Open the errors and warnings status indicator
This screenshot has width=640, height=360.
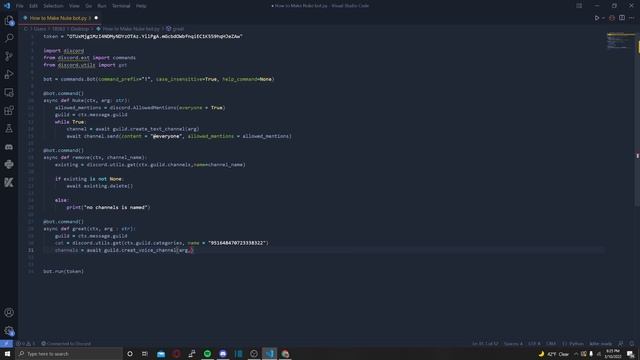click(26, 344)
